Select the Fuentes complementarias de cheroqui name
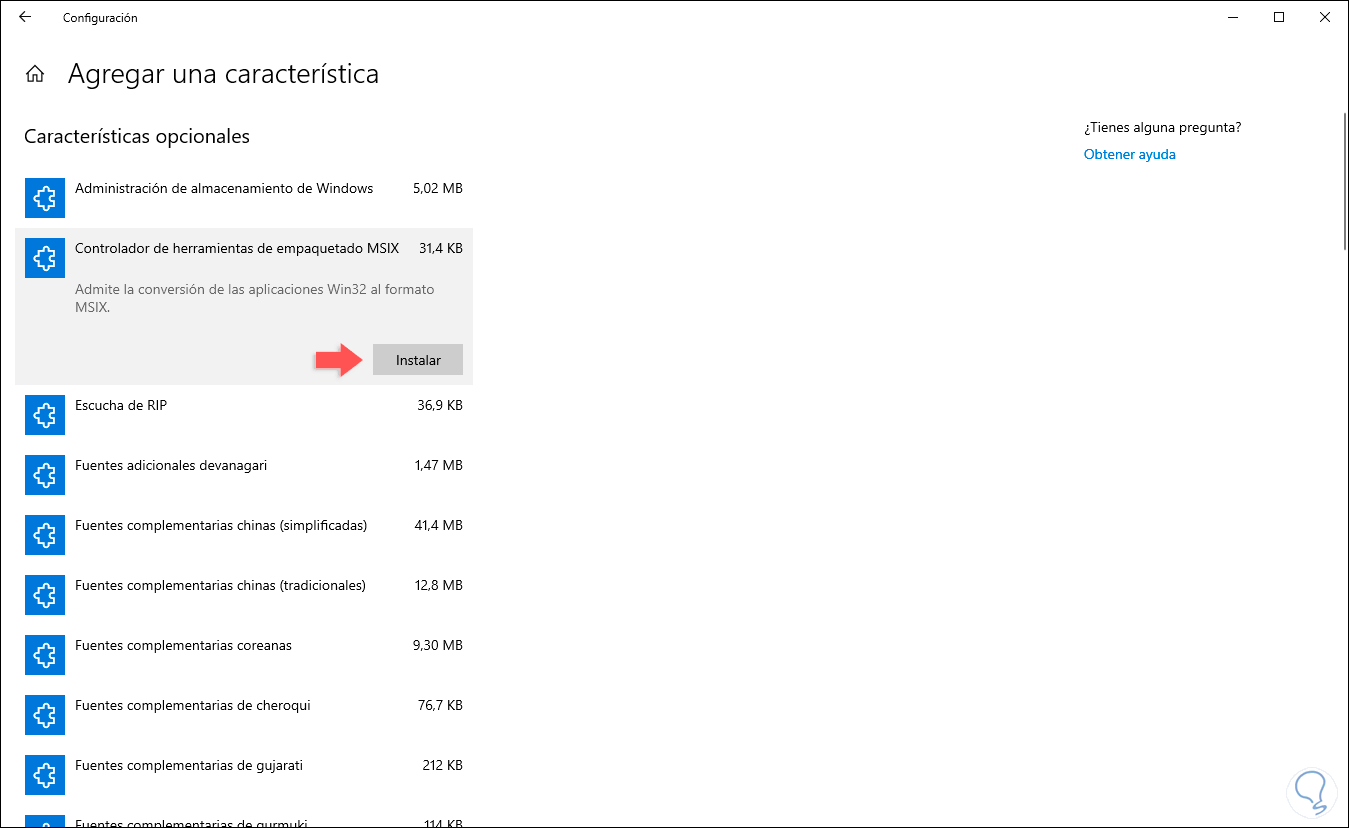 coord(192,706)
